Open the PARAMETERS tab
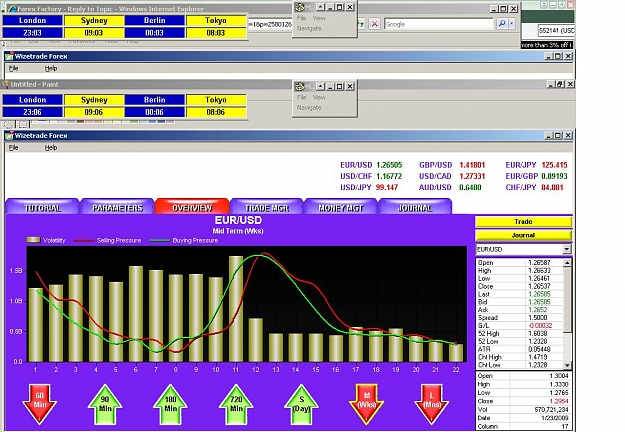The image size is (625, 432). (117, 206)
